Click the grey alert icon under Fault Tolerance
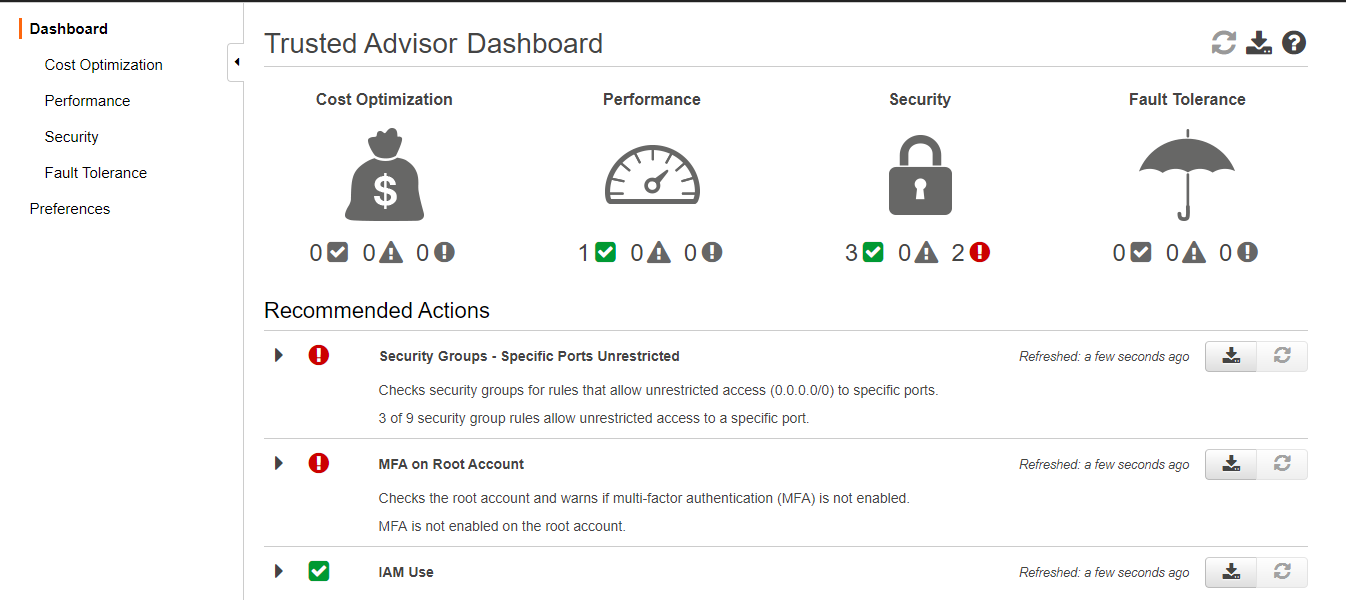Screen dimensions: 1346x600 [x=1247, y=252]
